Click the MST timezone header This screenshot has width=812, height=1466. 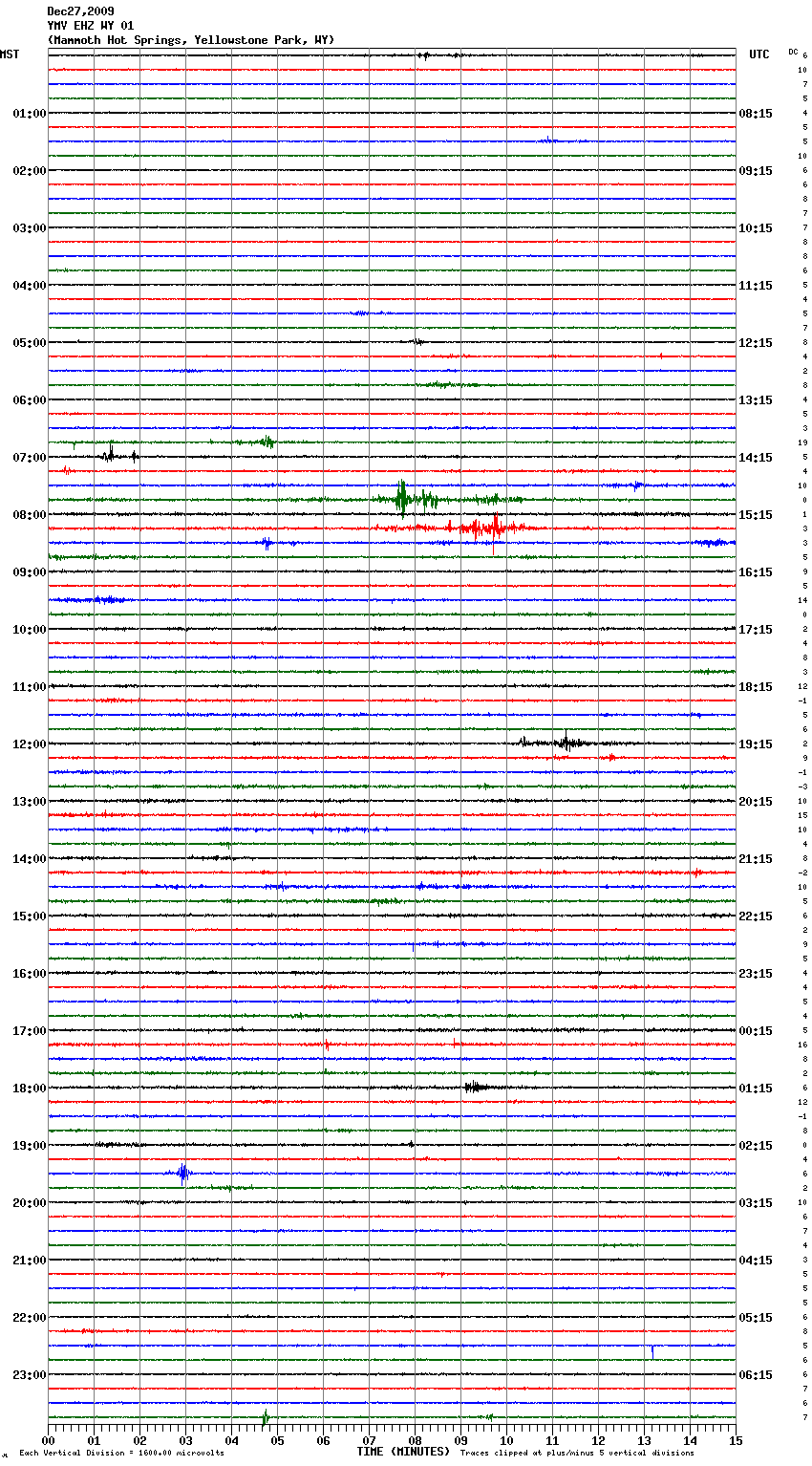(x=10, y=54)
